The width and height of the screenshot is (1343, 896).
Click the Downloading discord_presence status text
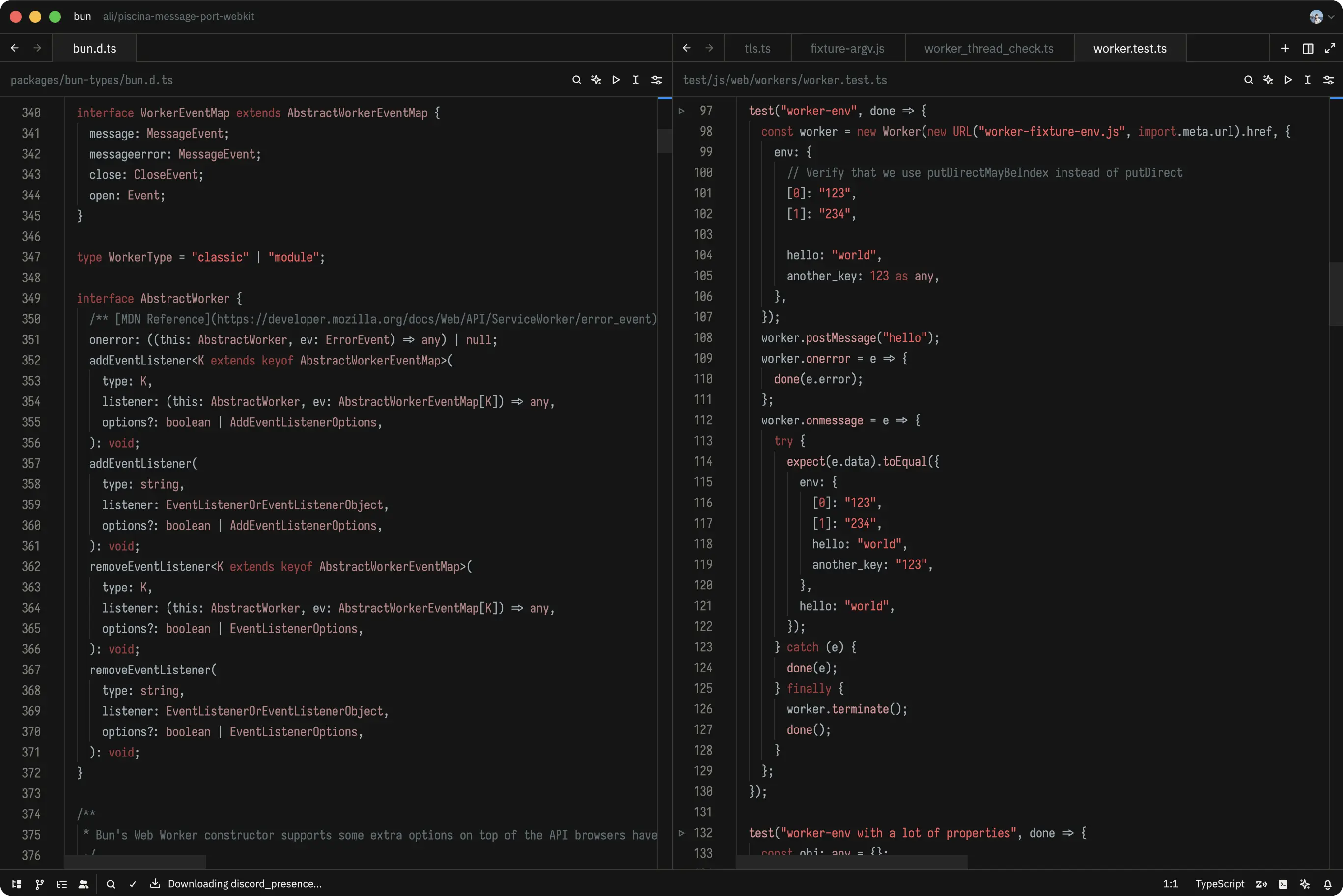point(245,883)
